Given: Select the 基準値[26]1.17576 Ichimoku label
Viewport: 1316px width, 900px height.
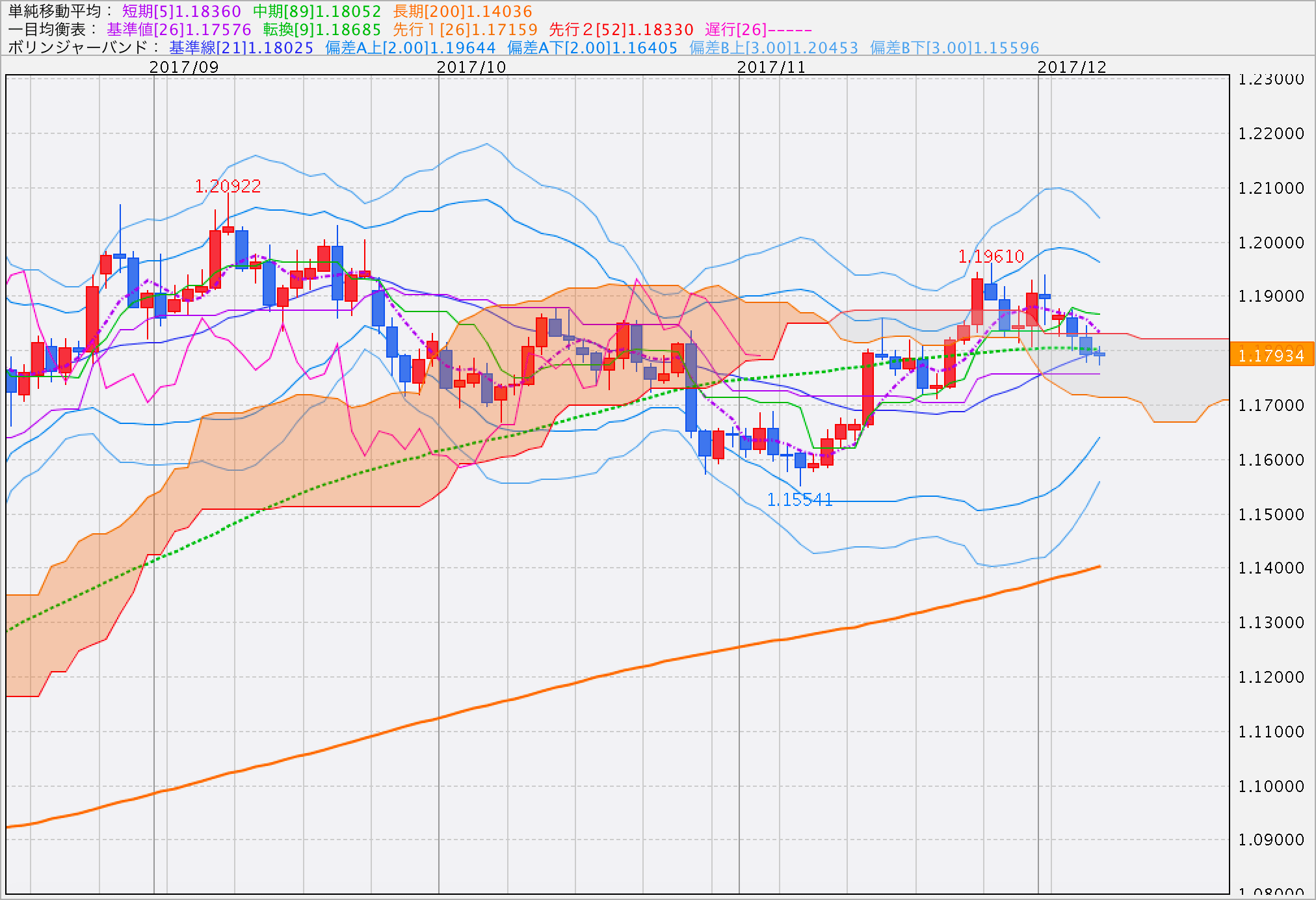Looking at the screenshot, I should click(x=179, y=29).
